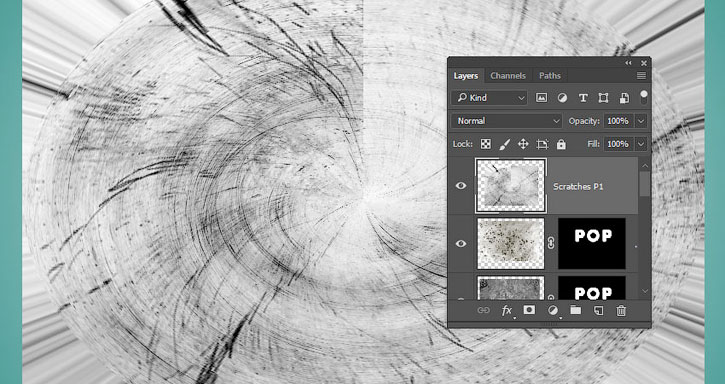The height and width of the screenshot is (384, 725).
Task: Prevent auto-nesting into artboards
Action: (542, 144)
